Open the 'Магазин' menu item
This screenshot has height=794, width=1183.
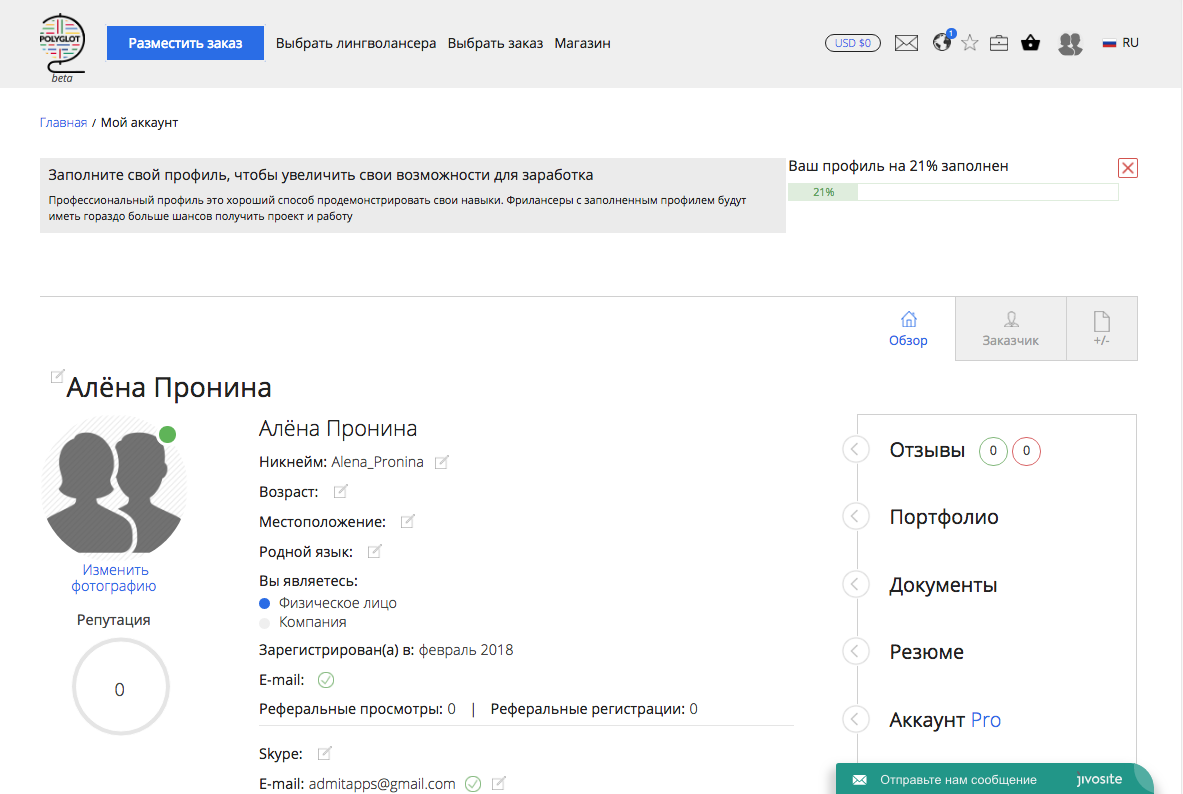click(582, 43)
